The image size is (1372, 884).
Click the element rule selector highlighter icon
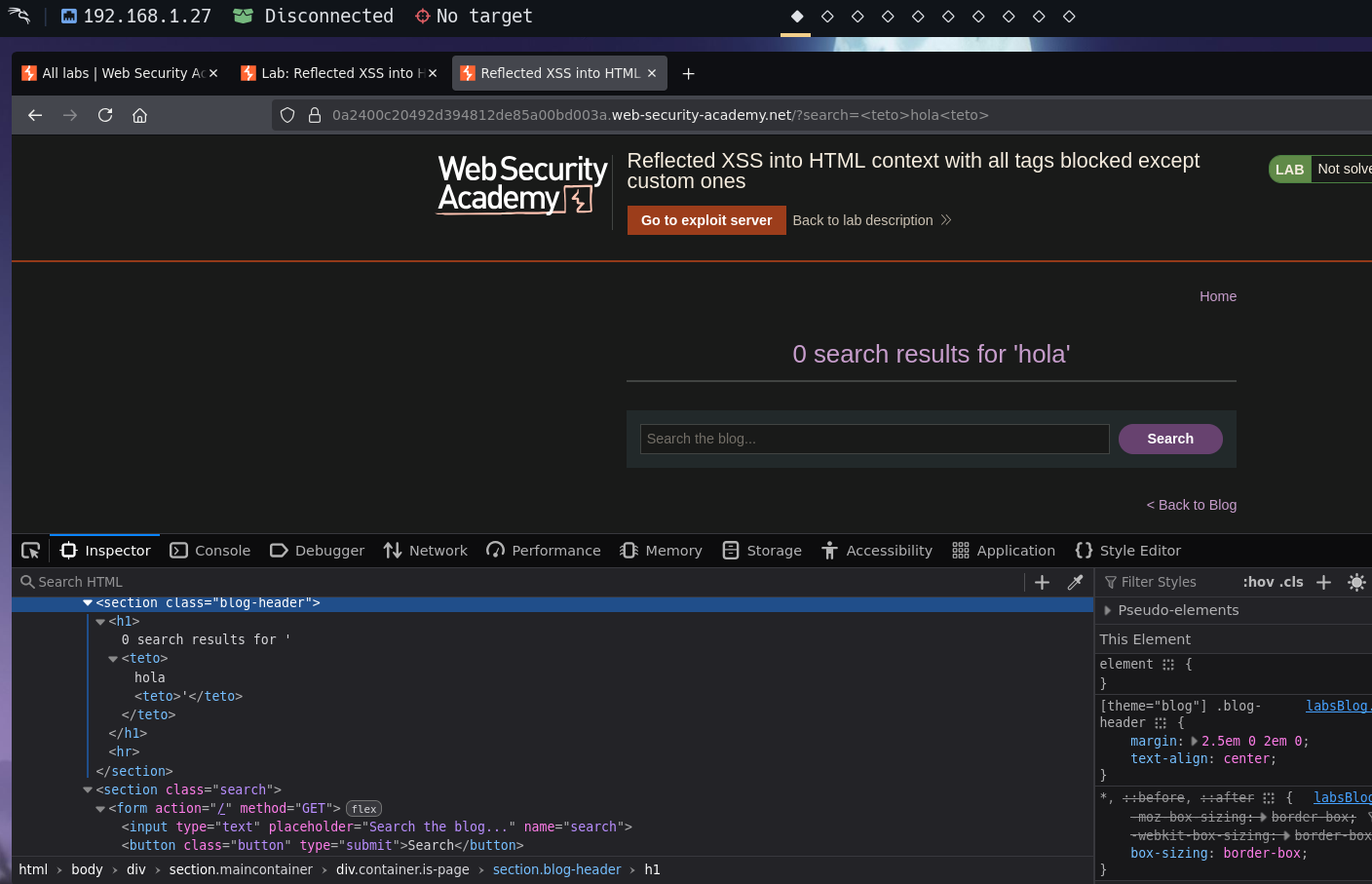[x=1168, y=665]
